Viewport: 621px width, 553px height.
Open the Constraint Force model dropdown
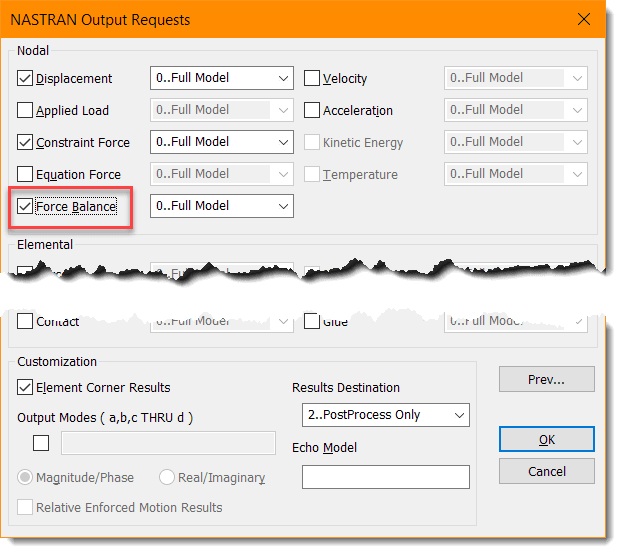tap(222, 142)
